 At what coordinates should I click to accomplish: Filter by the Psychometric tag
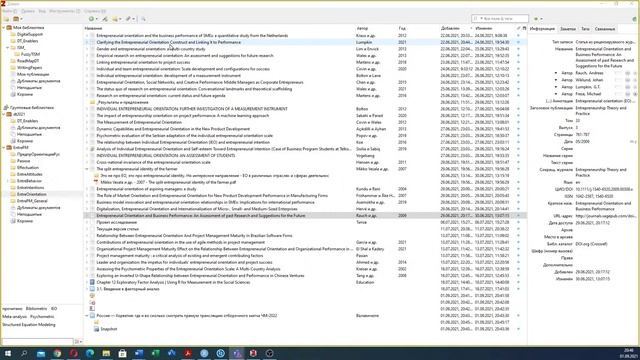[42, 317]
